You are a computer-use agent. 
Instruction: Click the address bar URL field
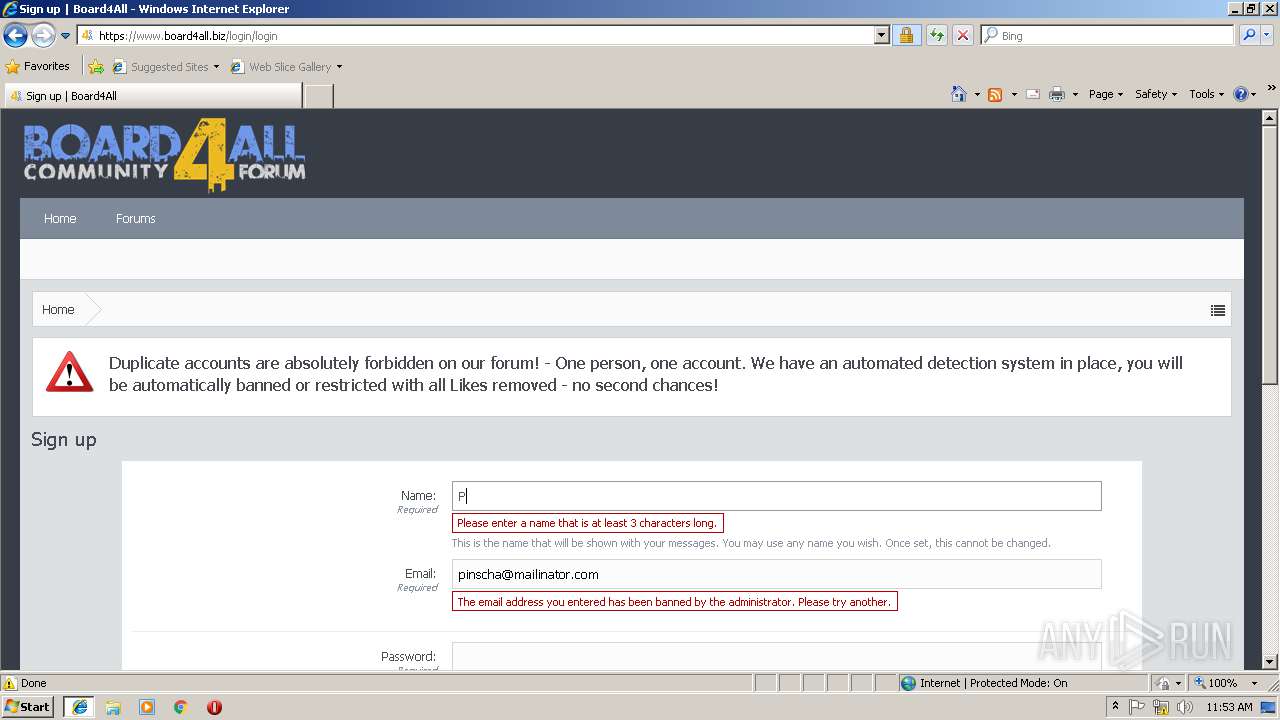coord(477,35)
